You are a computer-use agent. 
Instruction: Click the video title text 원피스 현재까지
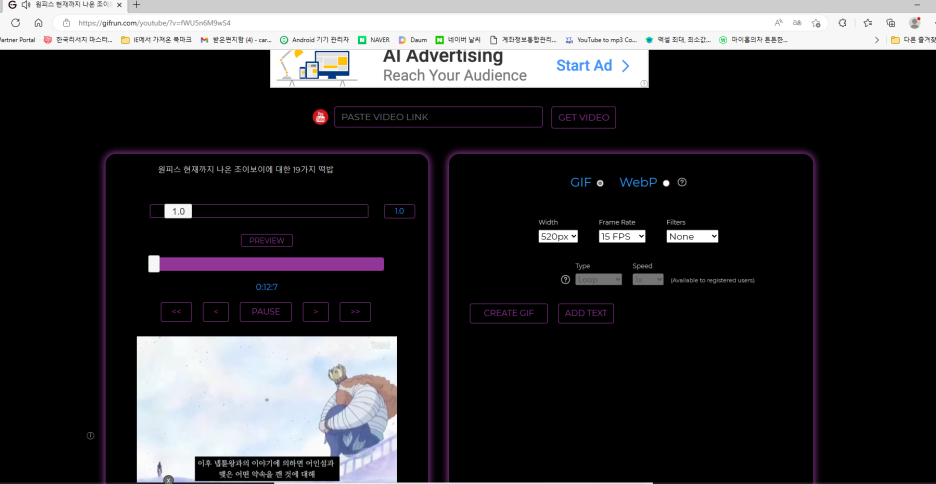click(x=245, y=169)
